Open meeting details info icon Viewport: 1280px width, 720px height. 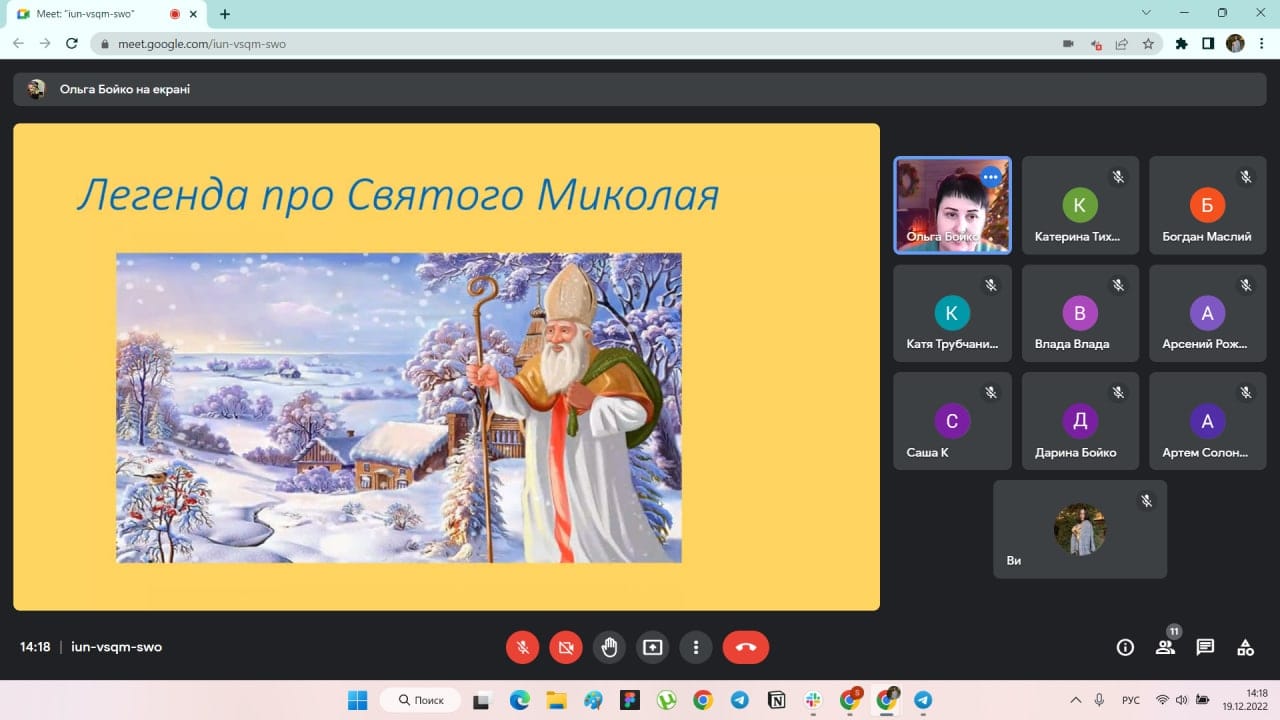1125,647
